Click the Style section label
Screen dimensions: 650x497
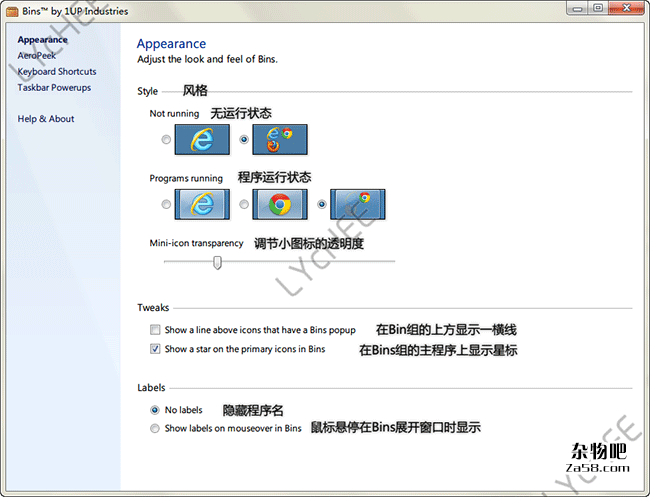click(148, 91)
